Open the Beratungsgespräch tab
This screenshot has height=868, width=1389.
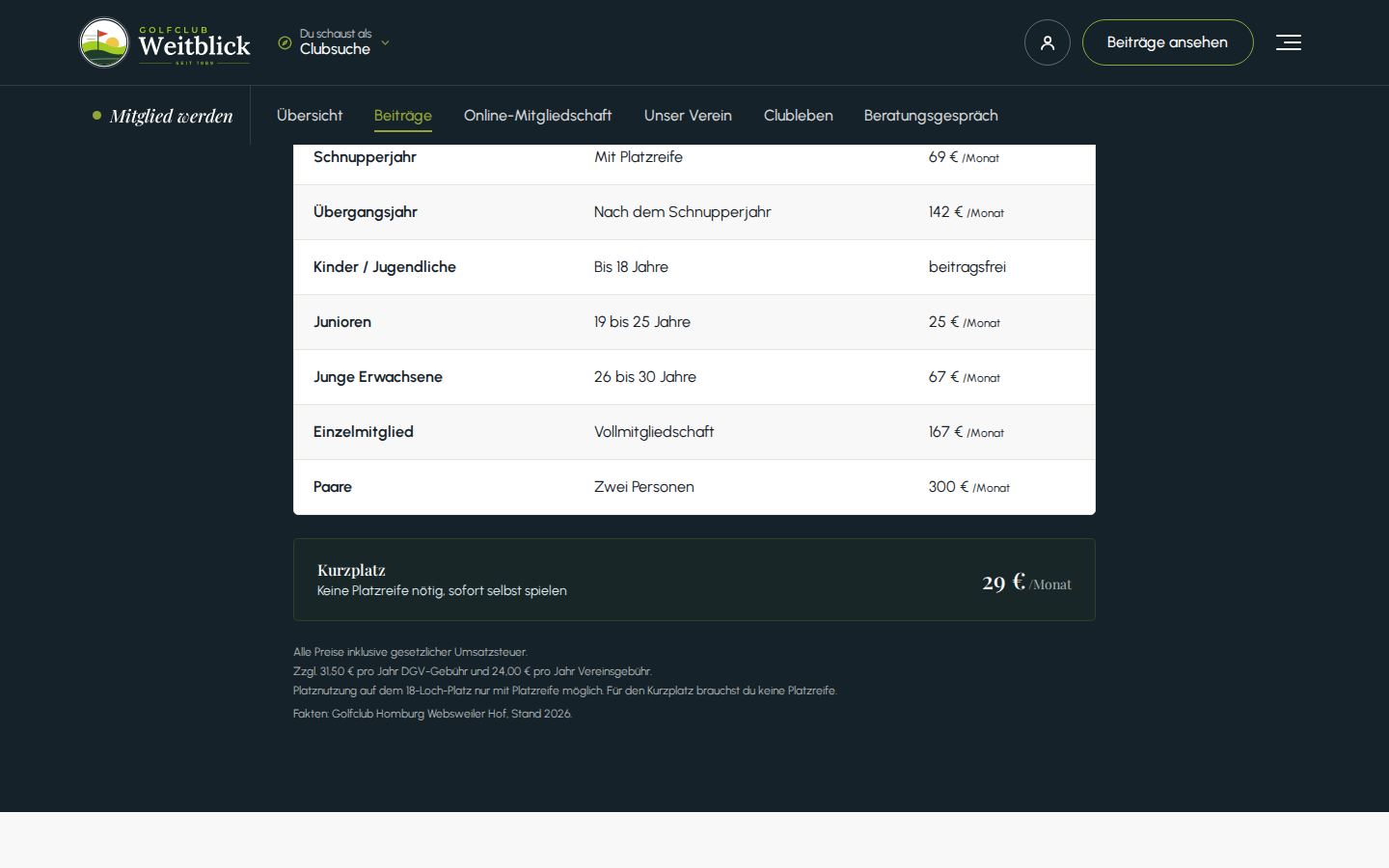click(931, 116)
